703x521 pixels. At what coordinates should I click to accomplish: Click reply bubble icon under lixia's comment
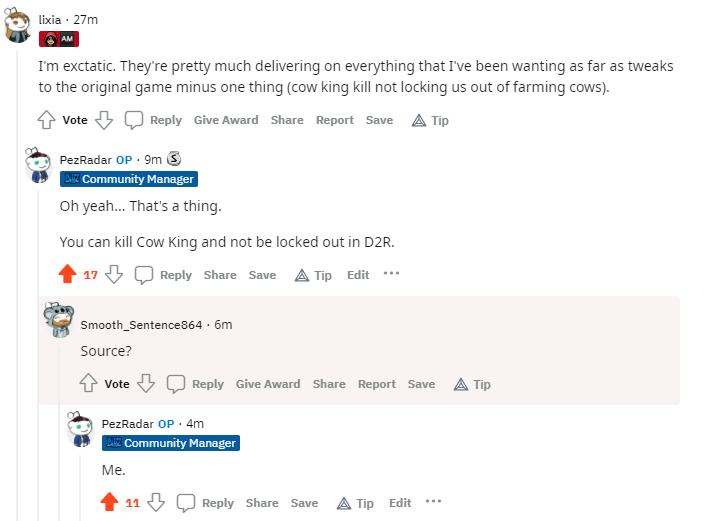tap(134, 120)
